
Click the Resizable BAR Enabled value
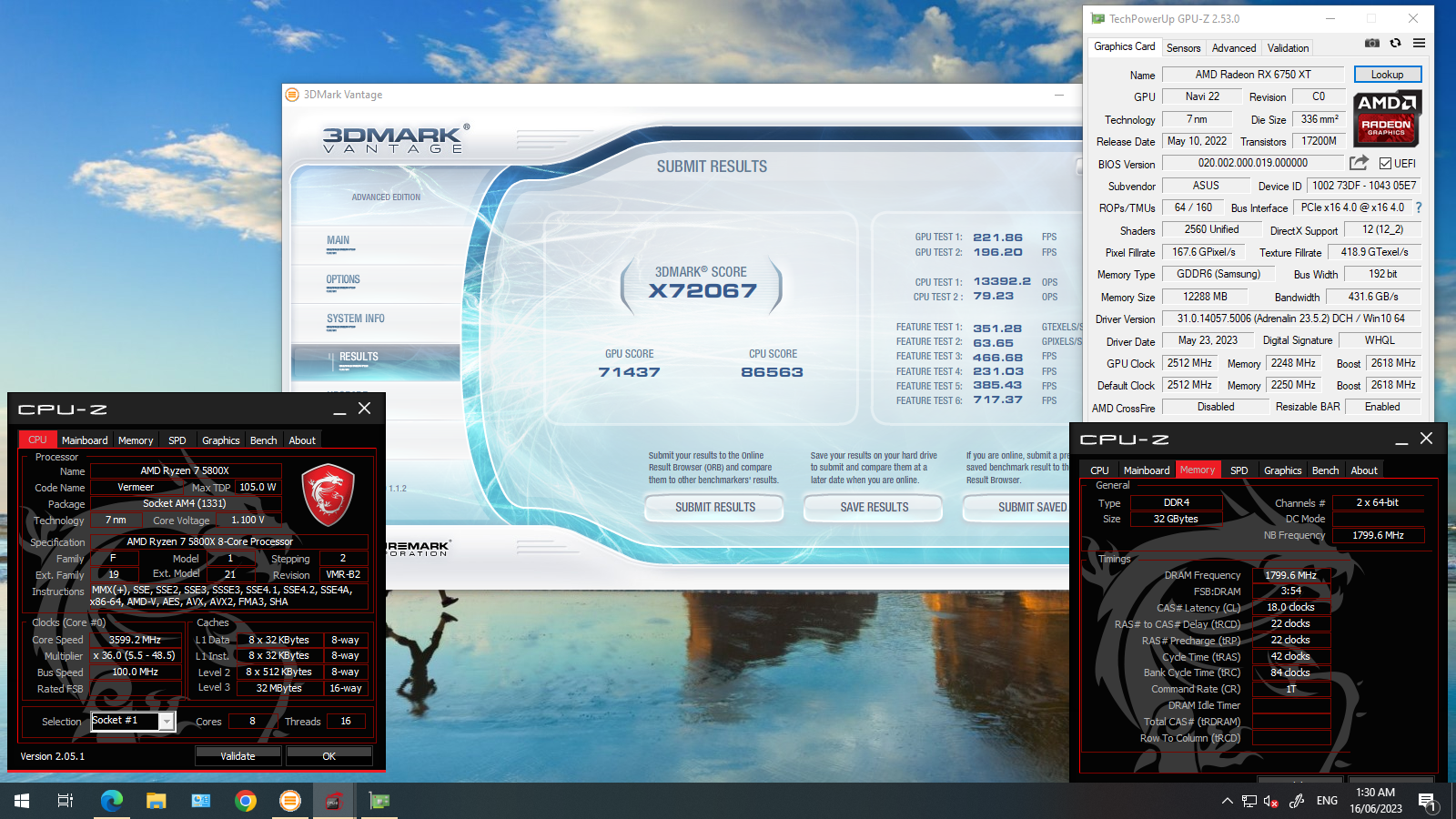click(1382, 407)
